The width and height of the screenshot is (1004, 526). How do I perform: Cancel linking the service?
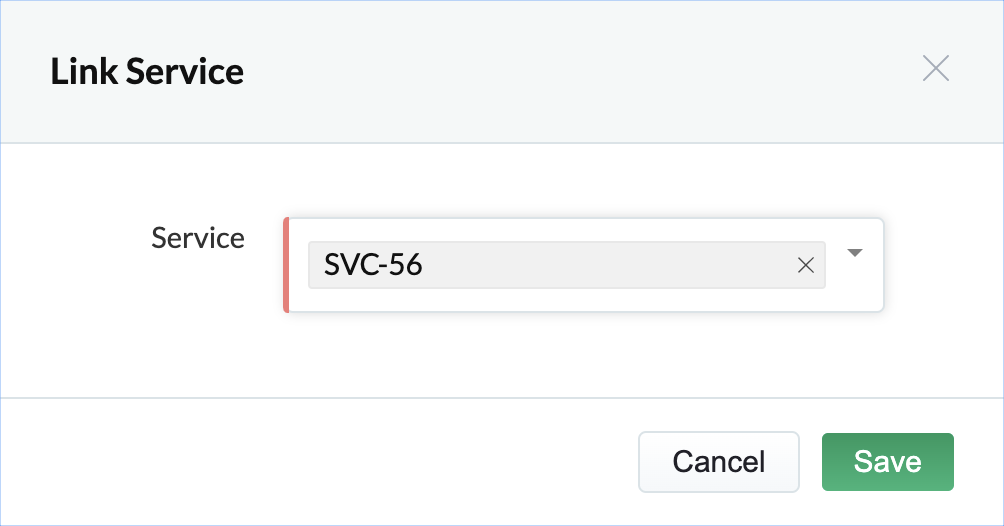718,462
